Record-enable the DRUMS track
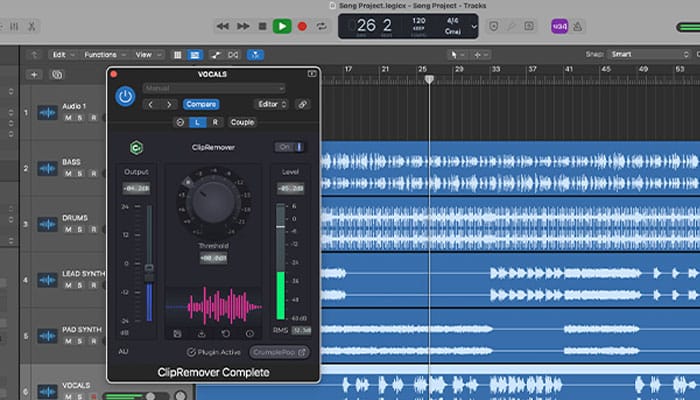 pos(93,229)
